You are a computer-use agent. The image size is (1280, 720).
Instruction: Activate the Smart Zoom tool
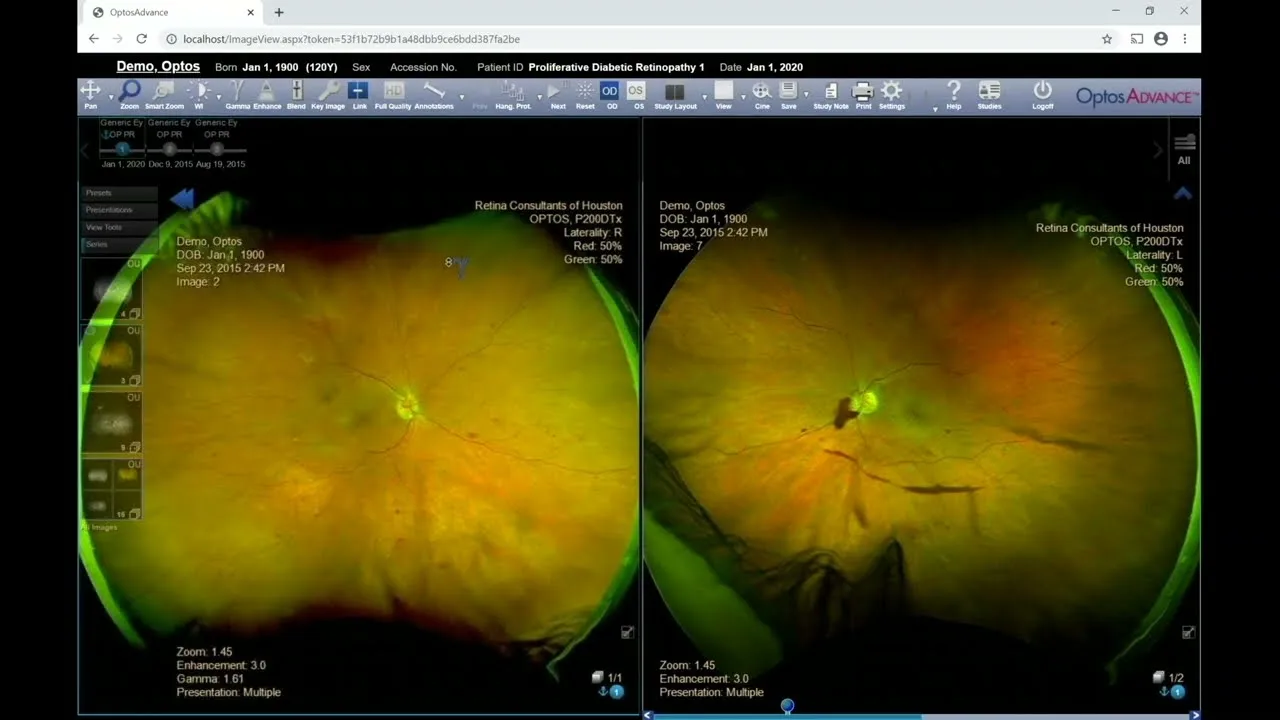[164, 94]
